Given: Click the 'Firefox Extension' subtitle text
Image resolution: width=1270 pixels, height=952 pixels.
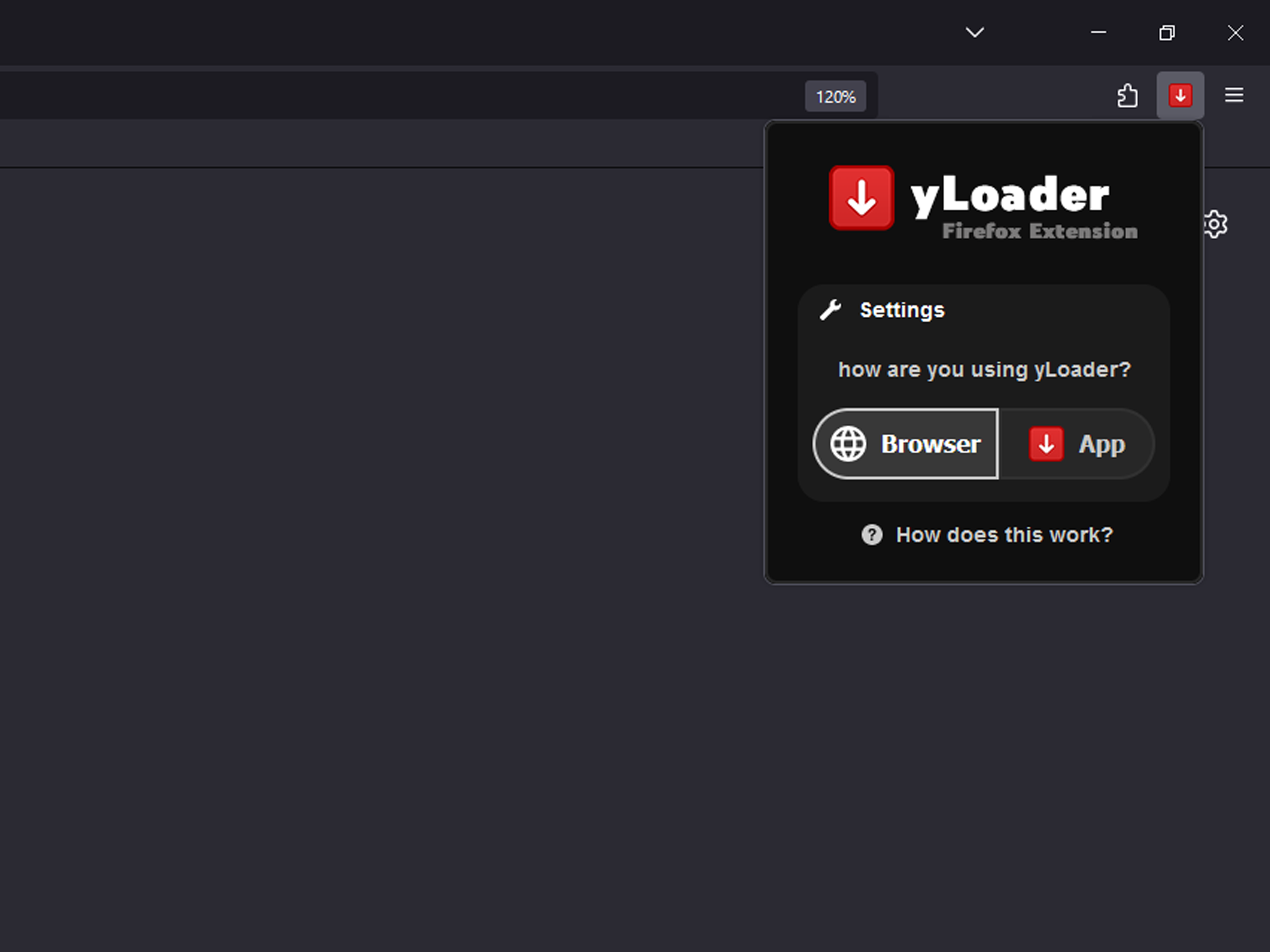Looking at the screenshot, I should (x=1040, y=231).
